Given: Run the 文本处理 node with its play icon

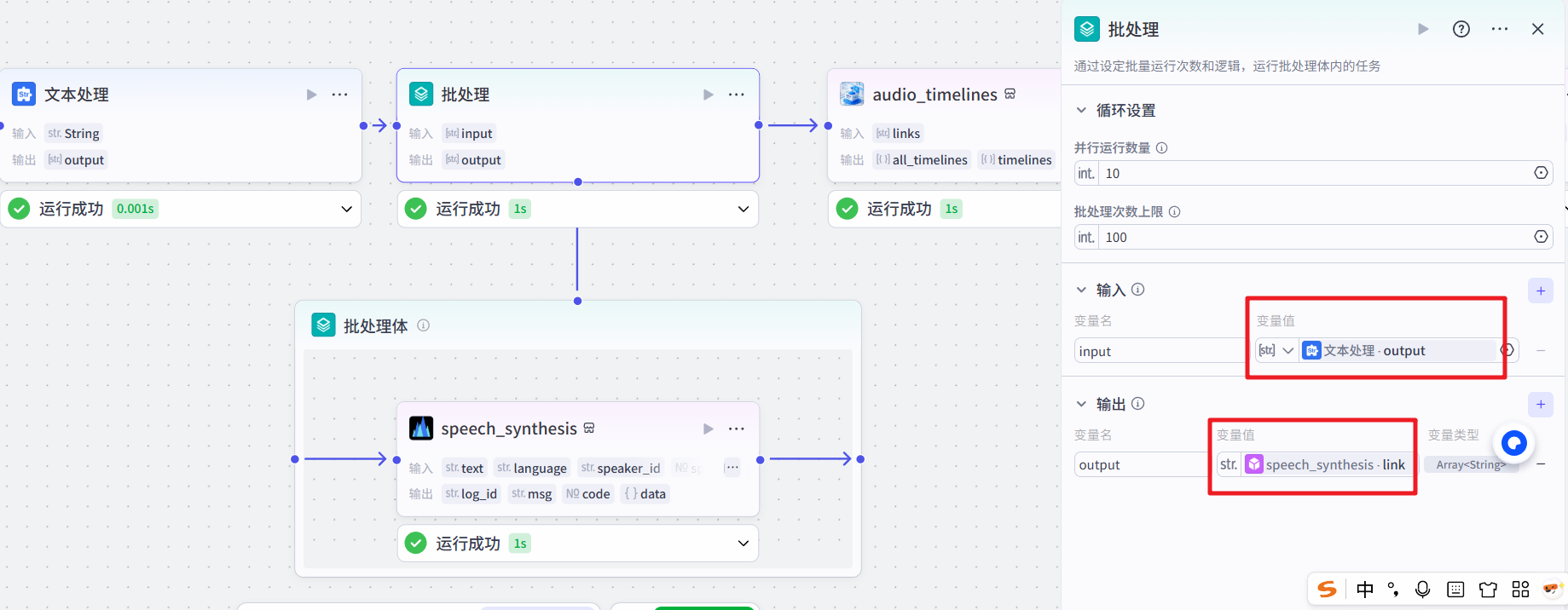Looking at the screenshot, I should pos(311,95).
